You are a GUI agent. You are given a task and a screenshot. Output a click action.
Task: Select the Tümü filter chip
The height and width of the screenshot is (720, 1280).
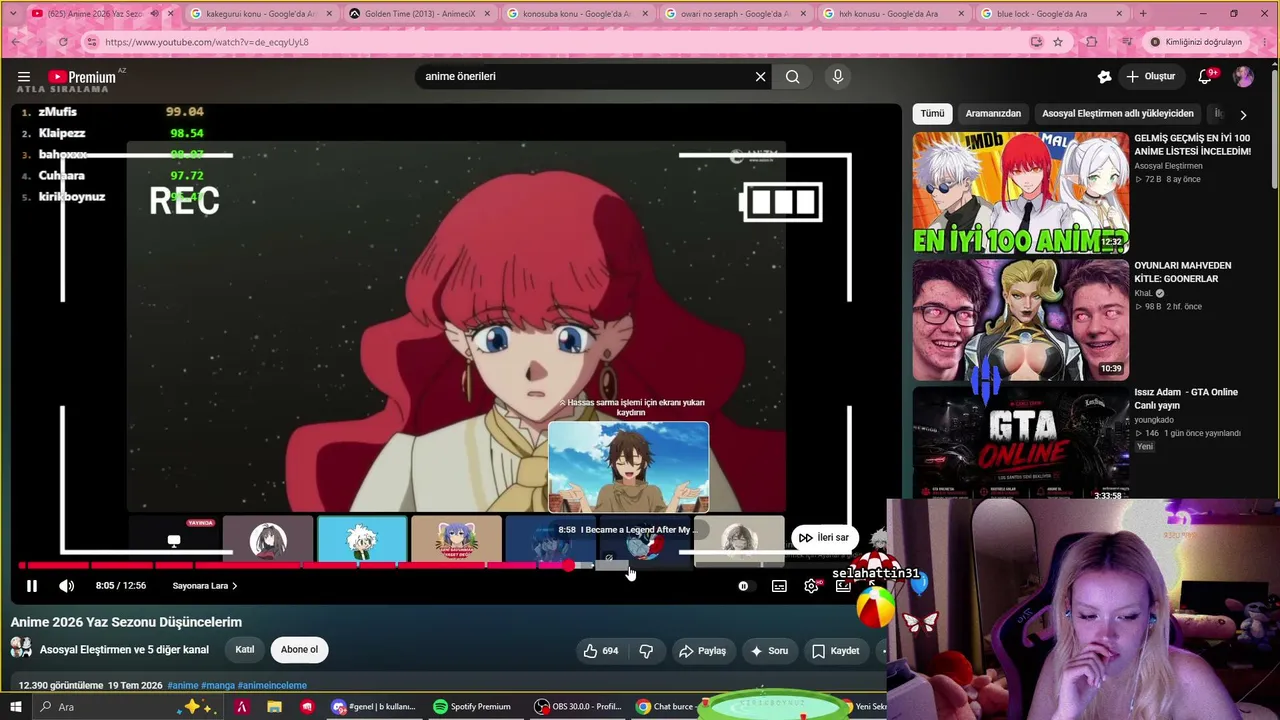point(932,114)
